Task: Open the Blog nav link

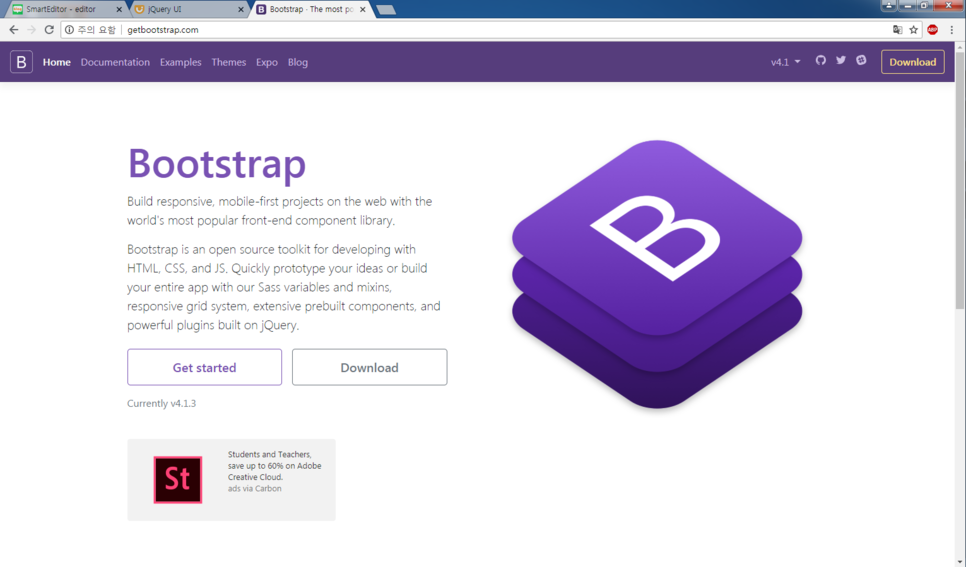Action: tap(298, 62)
